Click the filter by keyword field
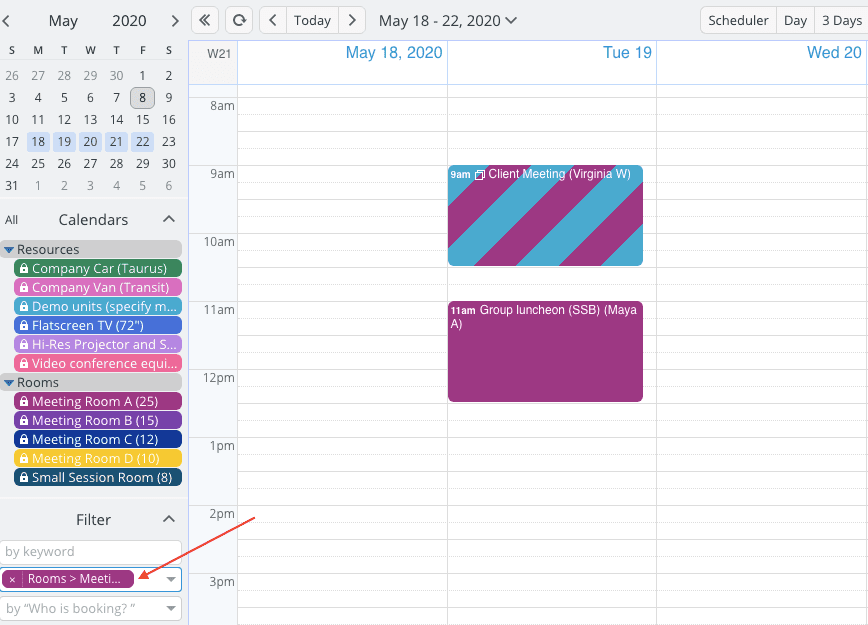868x625 pixels. (x=91, y=551)
